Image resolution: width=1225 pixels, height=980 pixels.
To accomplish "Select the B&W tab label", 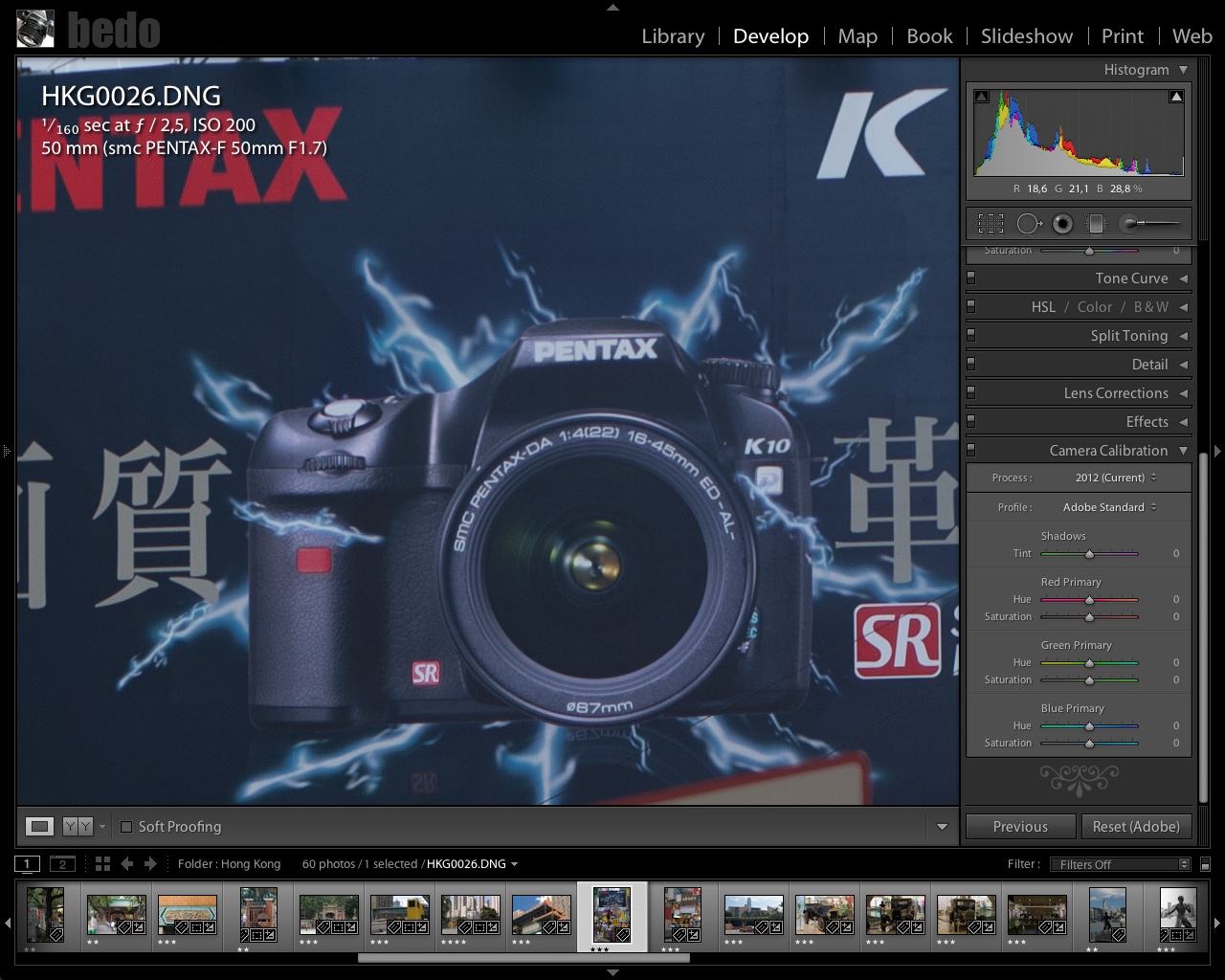I will tap(1151, 307).
